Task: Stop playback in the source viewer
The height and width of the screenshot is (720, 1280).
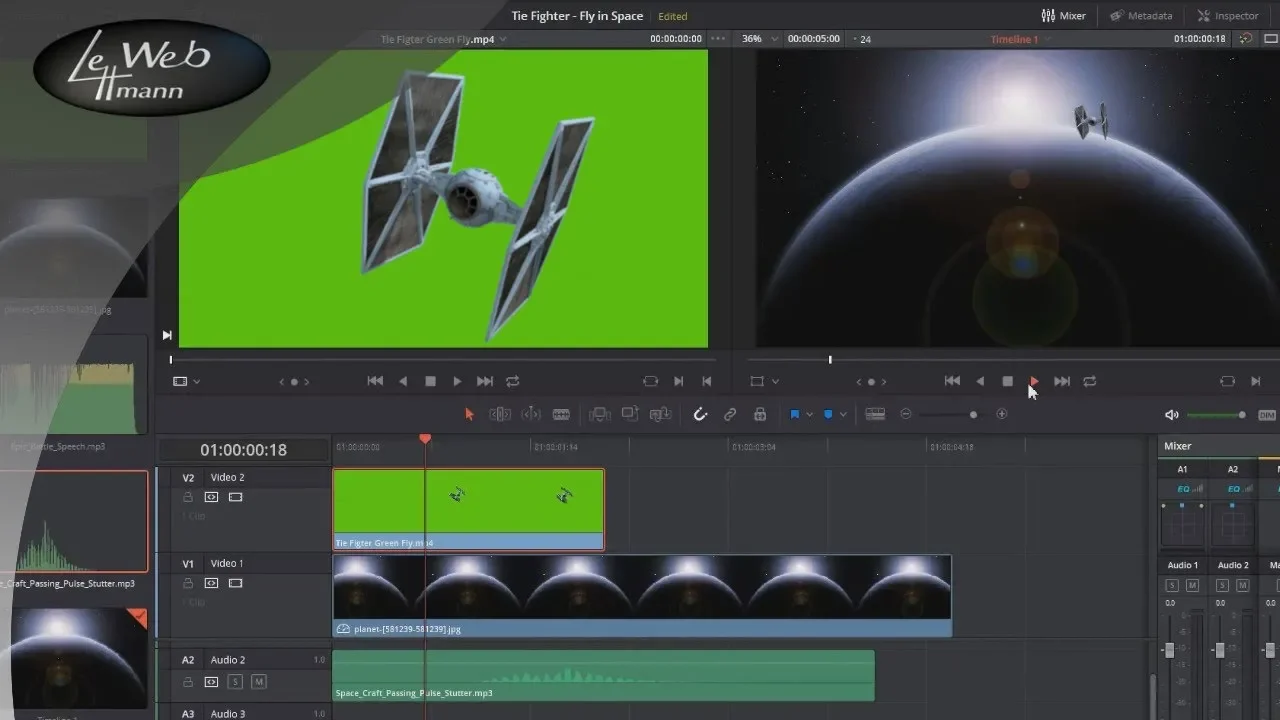Action: (x=430, y=381)
